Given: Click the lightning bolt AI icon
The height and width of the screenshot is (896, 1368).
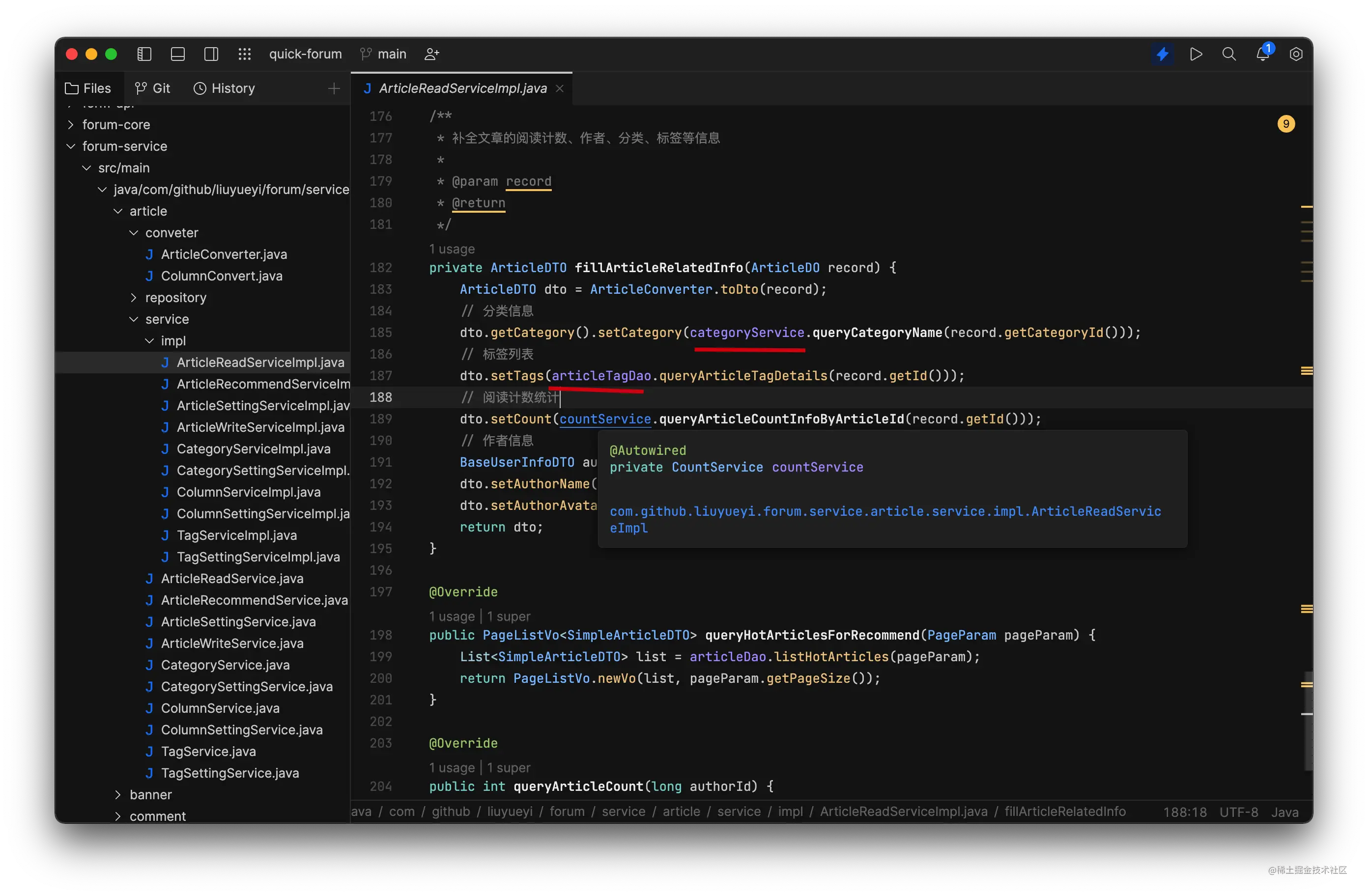Looking at the screenshot, I should 1162,54.
